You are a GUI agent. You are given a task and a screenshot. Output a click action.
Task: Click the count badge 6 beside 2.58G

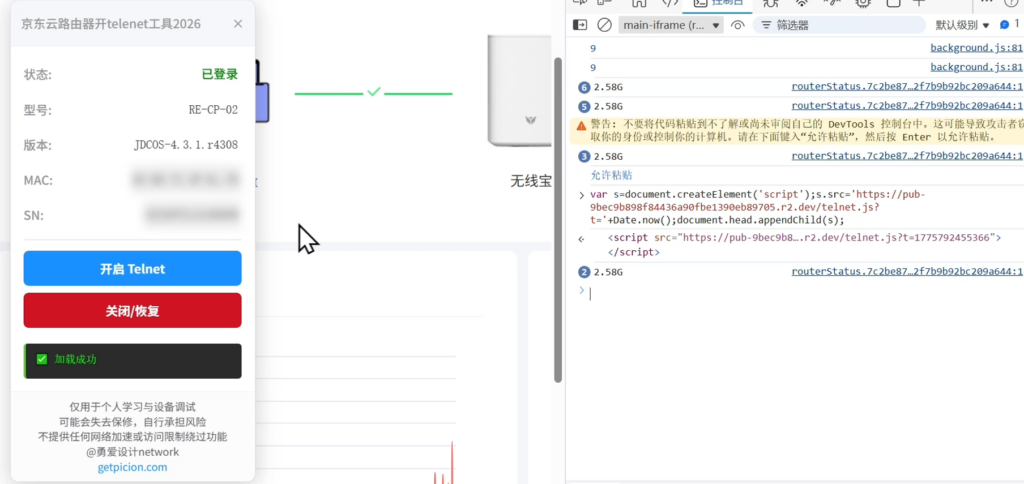584,87
